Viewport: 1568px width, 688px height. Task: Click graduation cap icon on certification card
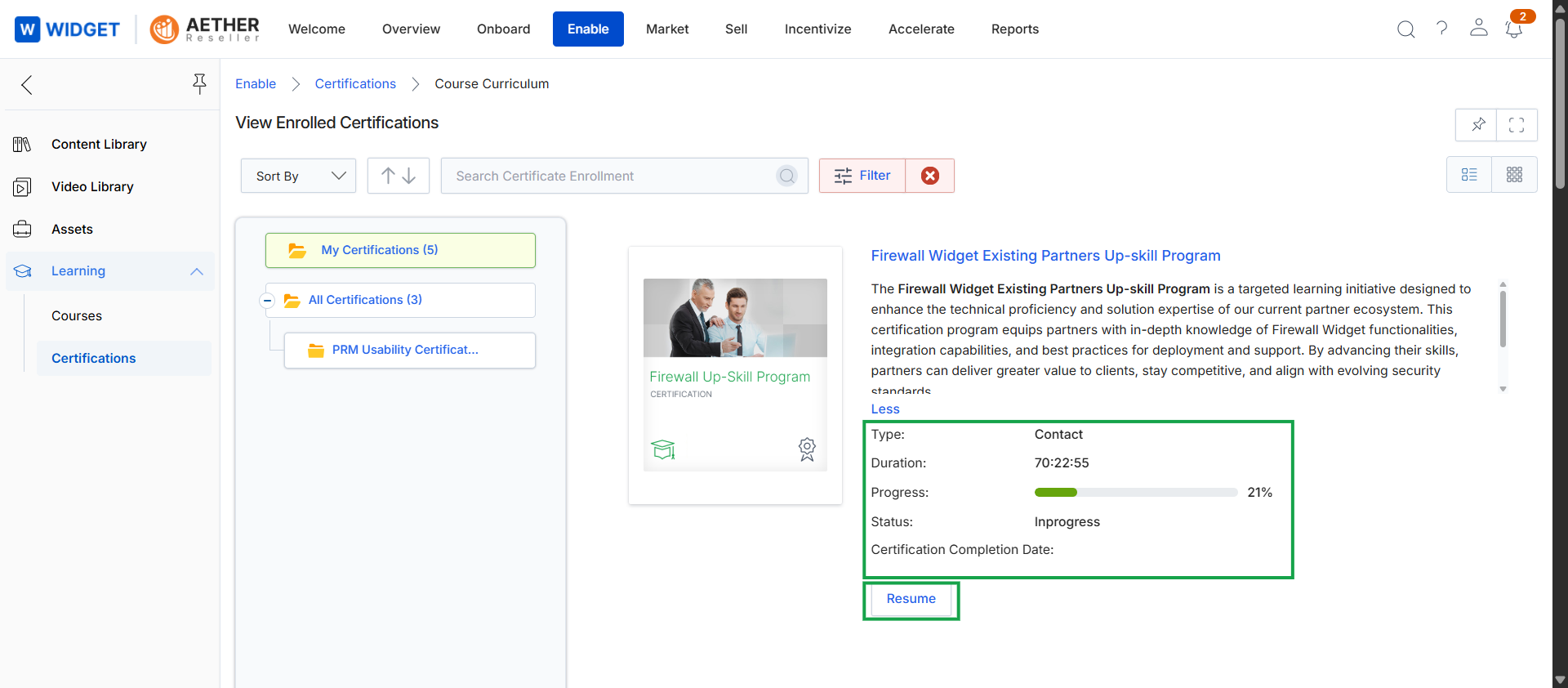[x=663, y=449]
